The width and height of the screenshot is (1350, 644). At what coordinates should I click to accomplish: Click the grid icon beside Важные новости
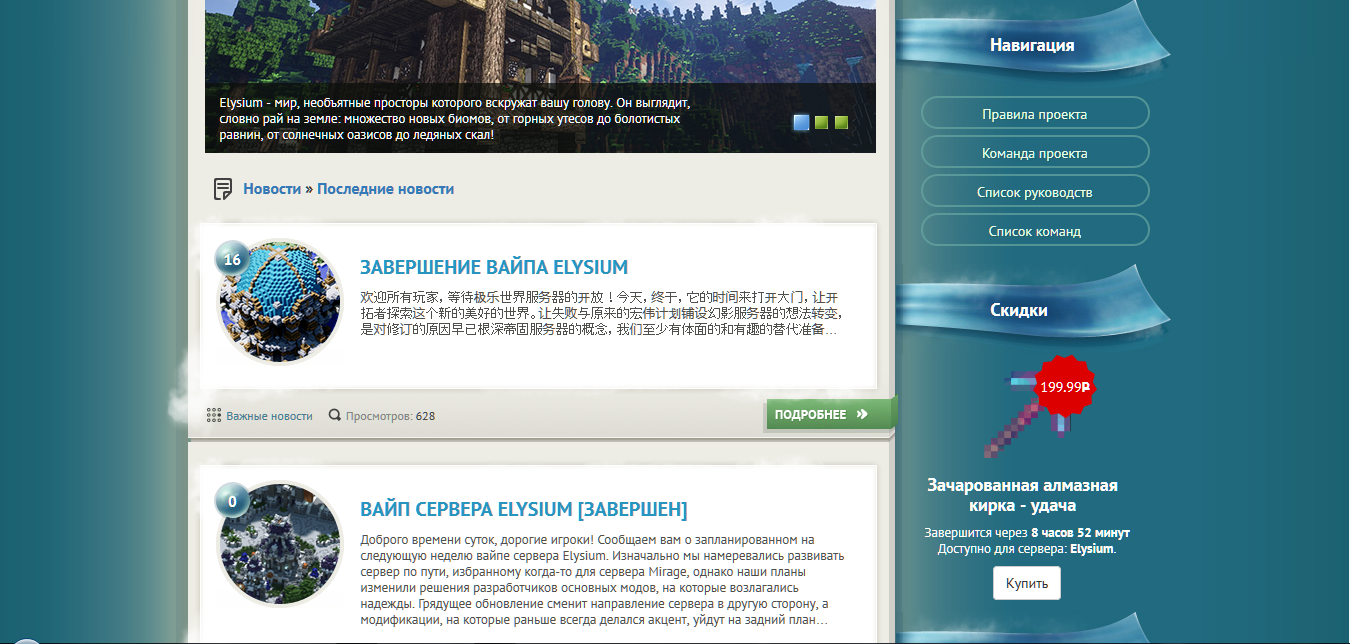214,415
